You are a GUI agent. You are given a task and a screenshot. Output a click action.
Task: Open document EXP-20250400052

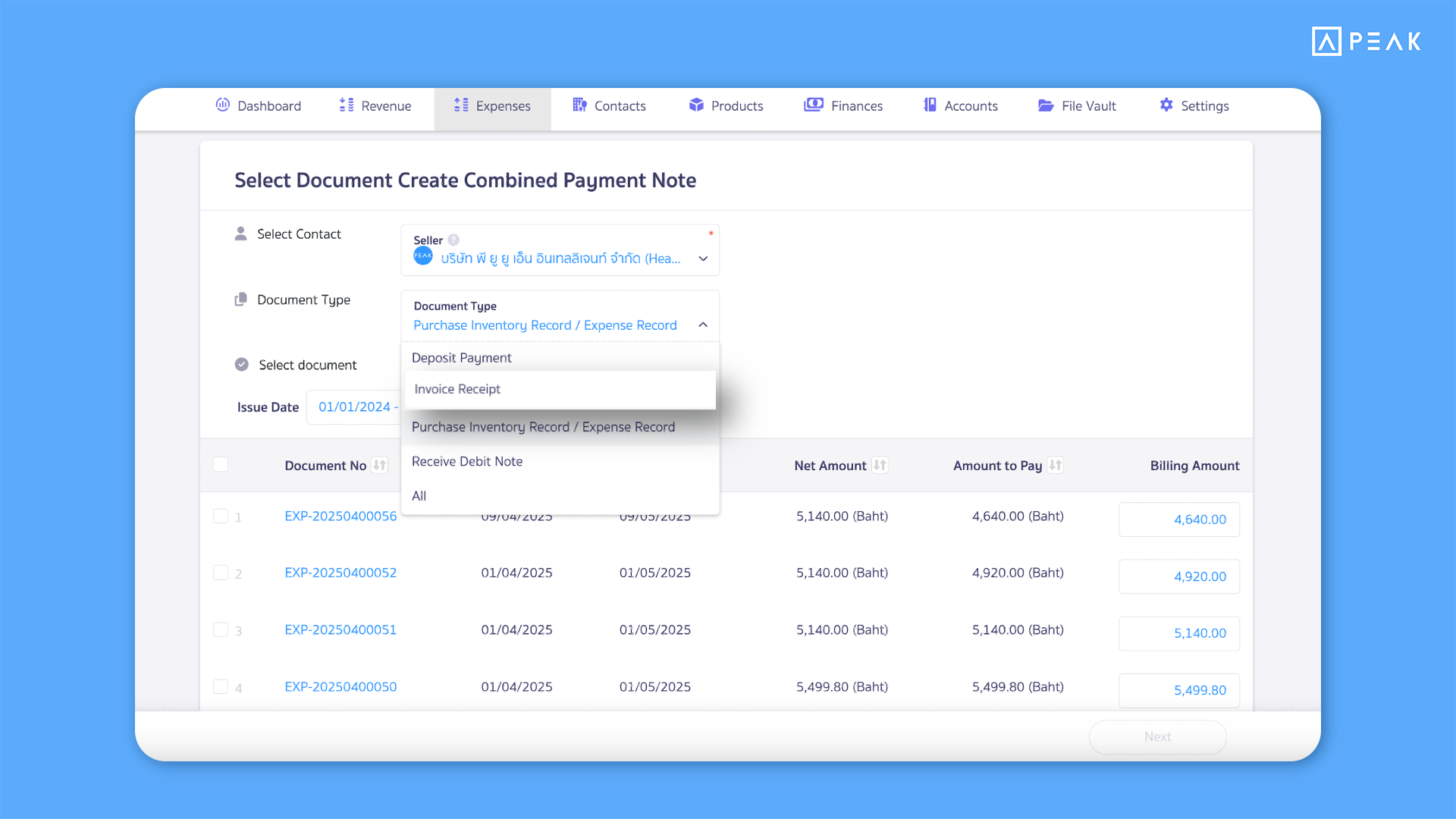340,573
